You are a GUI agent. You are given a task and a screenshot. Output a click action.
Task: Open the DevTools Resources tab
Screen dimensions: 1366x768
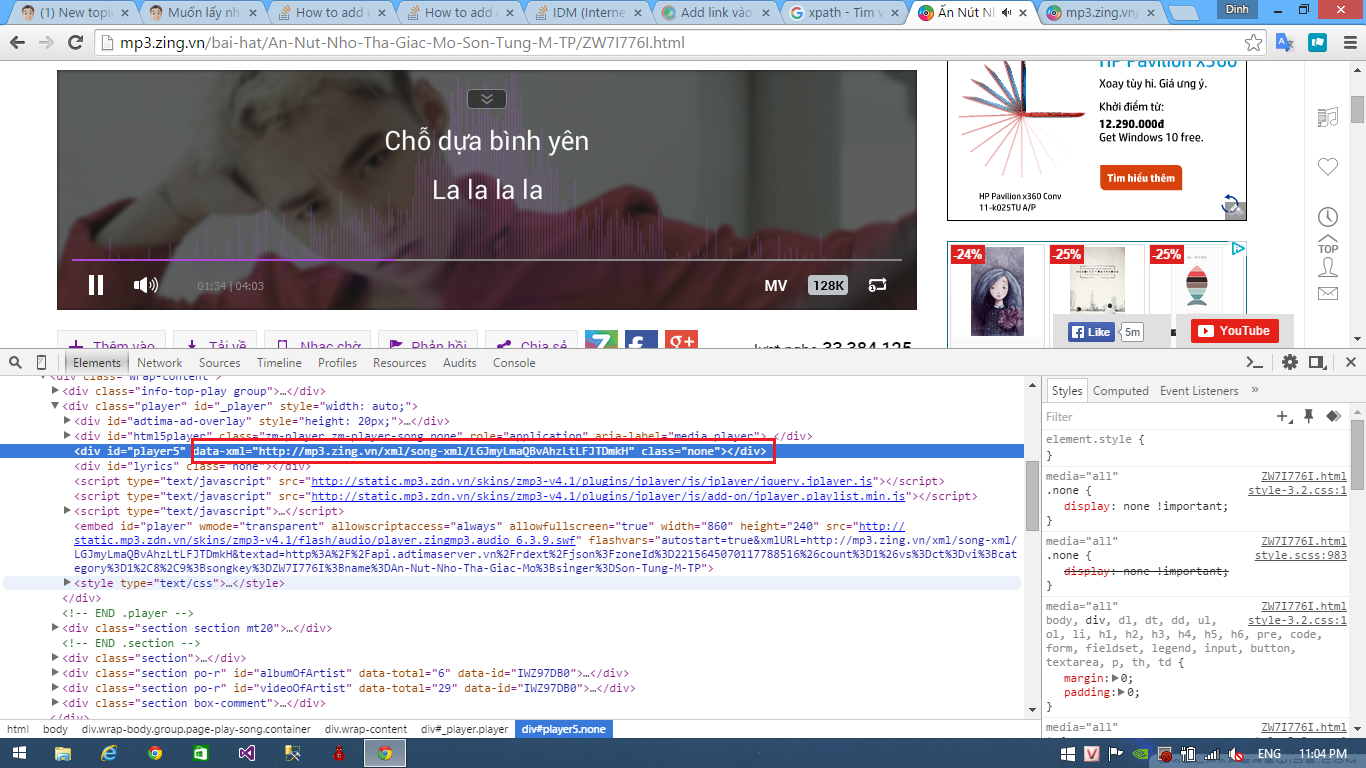pos(400,363)
